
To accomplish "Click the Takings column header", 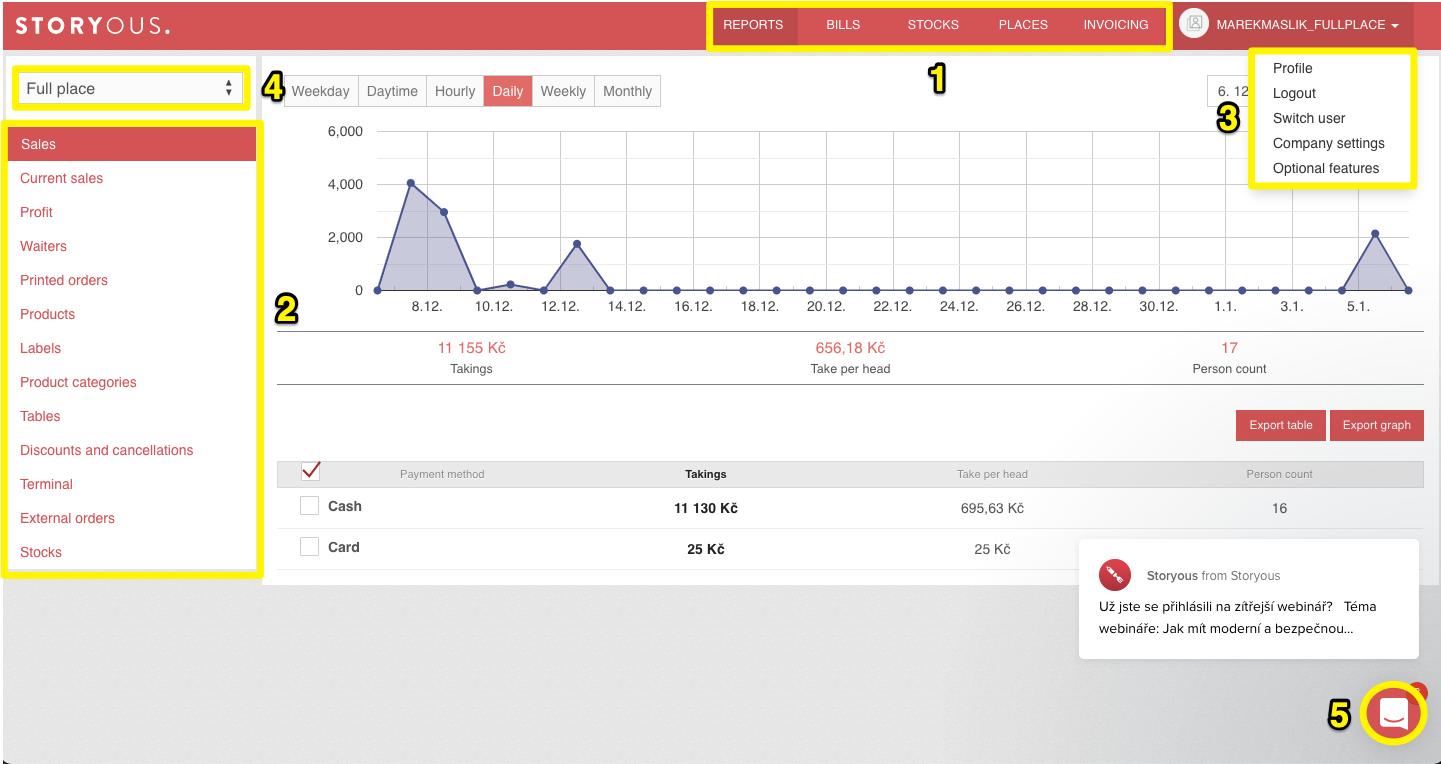I will (706, 474).
